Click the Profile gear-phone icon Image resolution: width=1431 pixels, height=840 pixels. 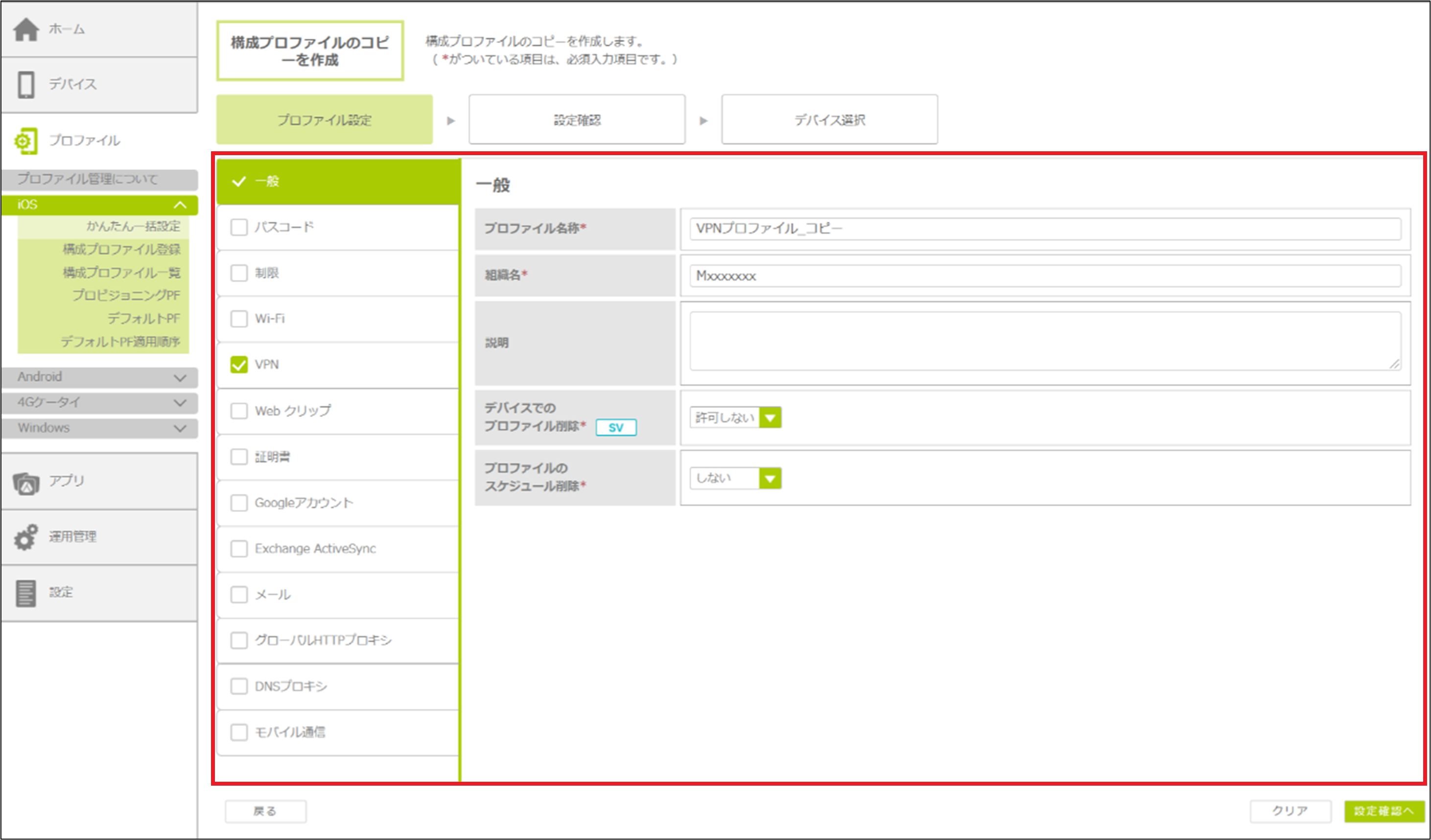26,141
